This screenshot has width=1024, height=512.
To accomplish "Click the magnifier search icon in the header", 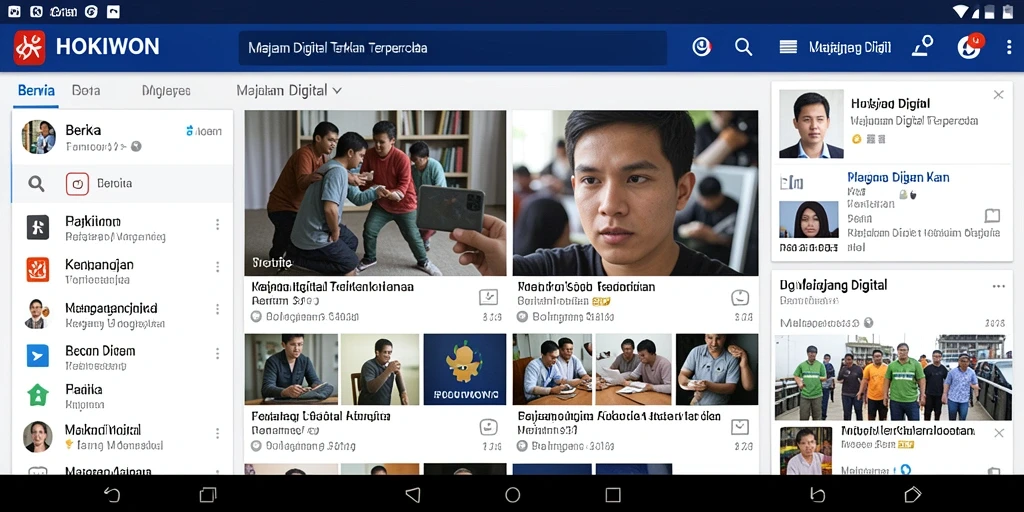I will click(744, 46).
